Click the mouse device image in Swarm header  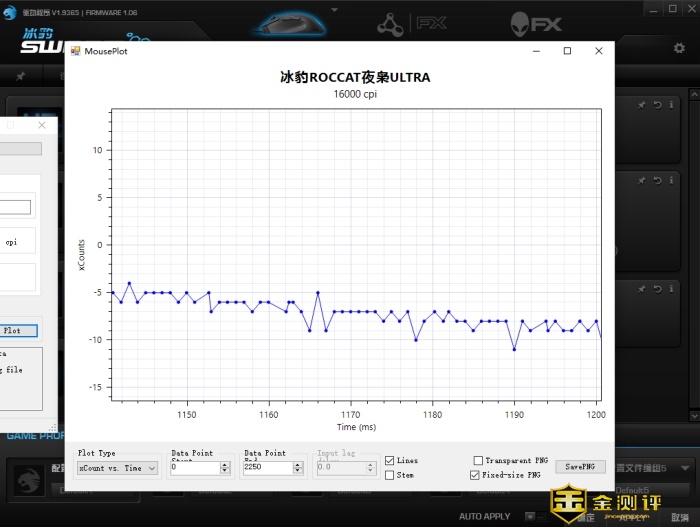[292, 23]
